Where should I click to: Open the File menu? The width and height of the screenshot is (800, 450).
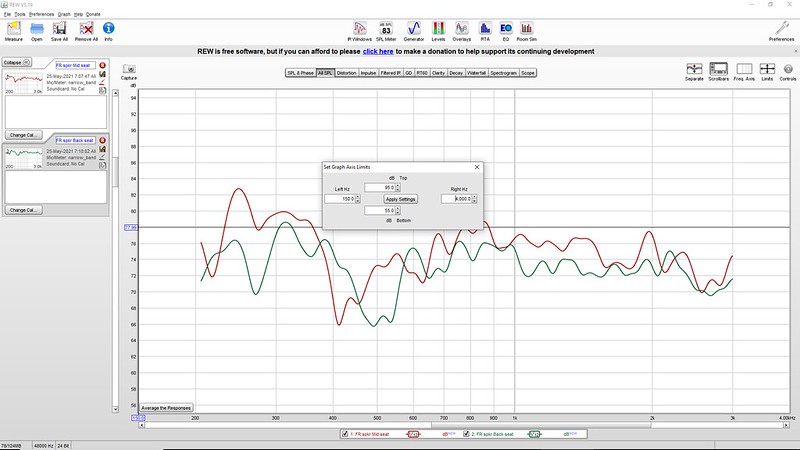pos(7,14)
